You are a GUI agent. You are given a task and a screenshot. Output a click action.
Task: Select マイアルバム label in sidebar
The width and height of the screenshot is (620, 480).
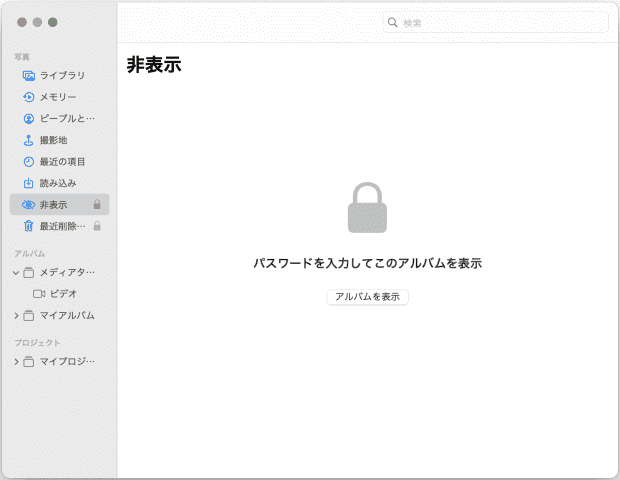coord(67,316)
